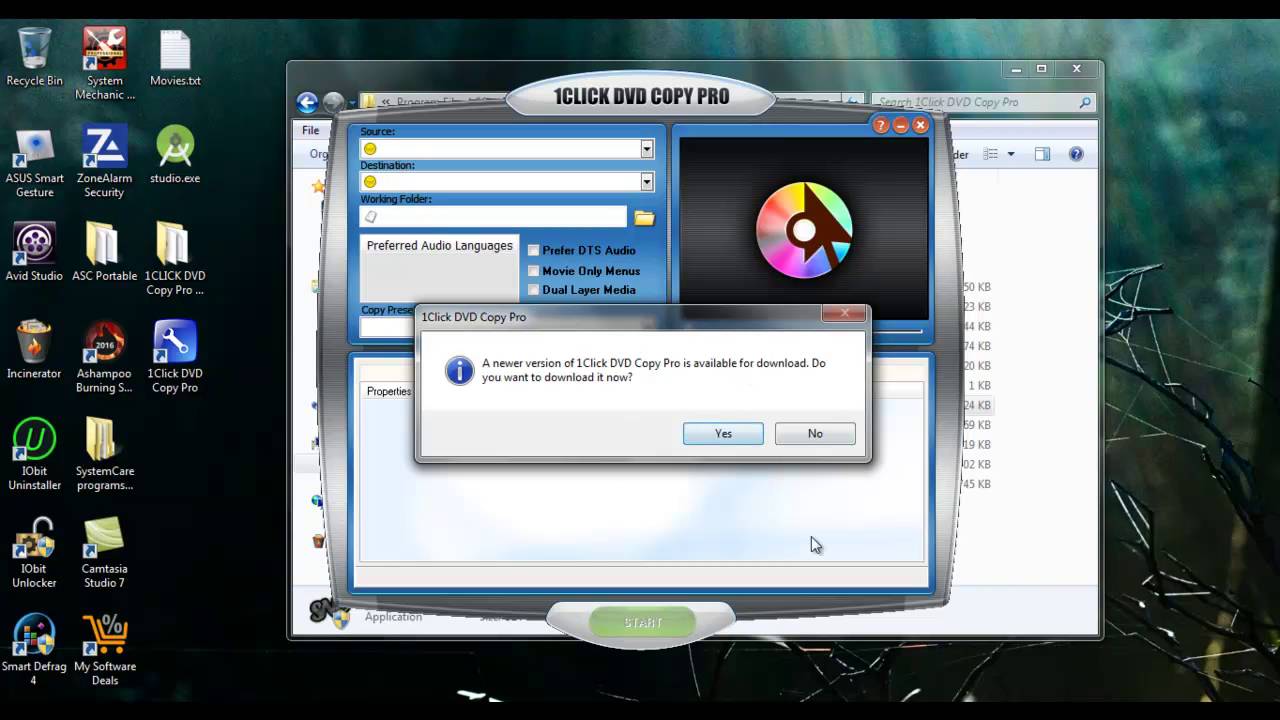Viewport: 1280px width, 720px height.
Task: Enable the Dual Layer Media checkbox
Action: [x=534, y=289]
